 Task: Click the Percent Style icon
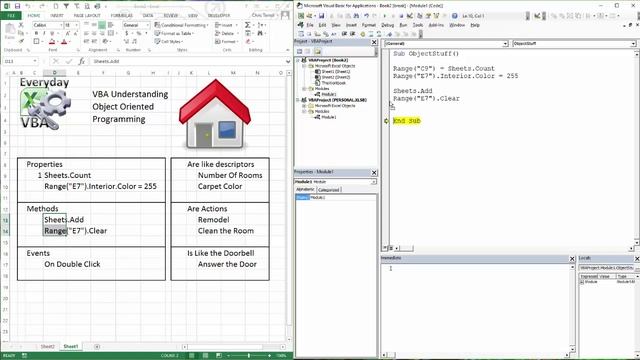(x=139, y=33)
